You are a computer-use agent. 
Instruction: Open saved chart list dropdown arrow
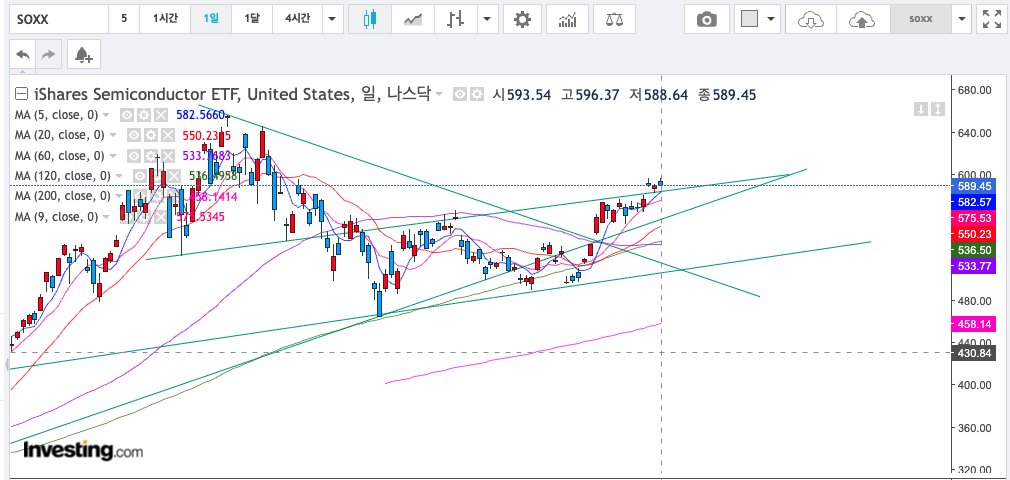point(962,19)
